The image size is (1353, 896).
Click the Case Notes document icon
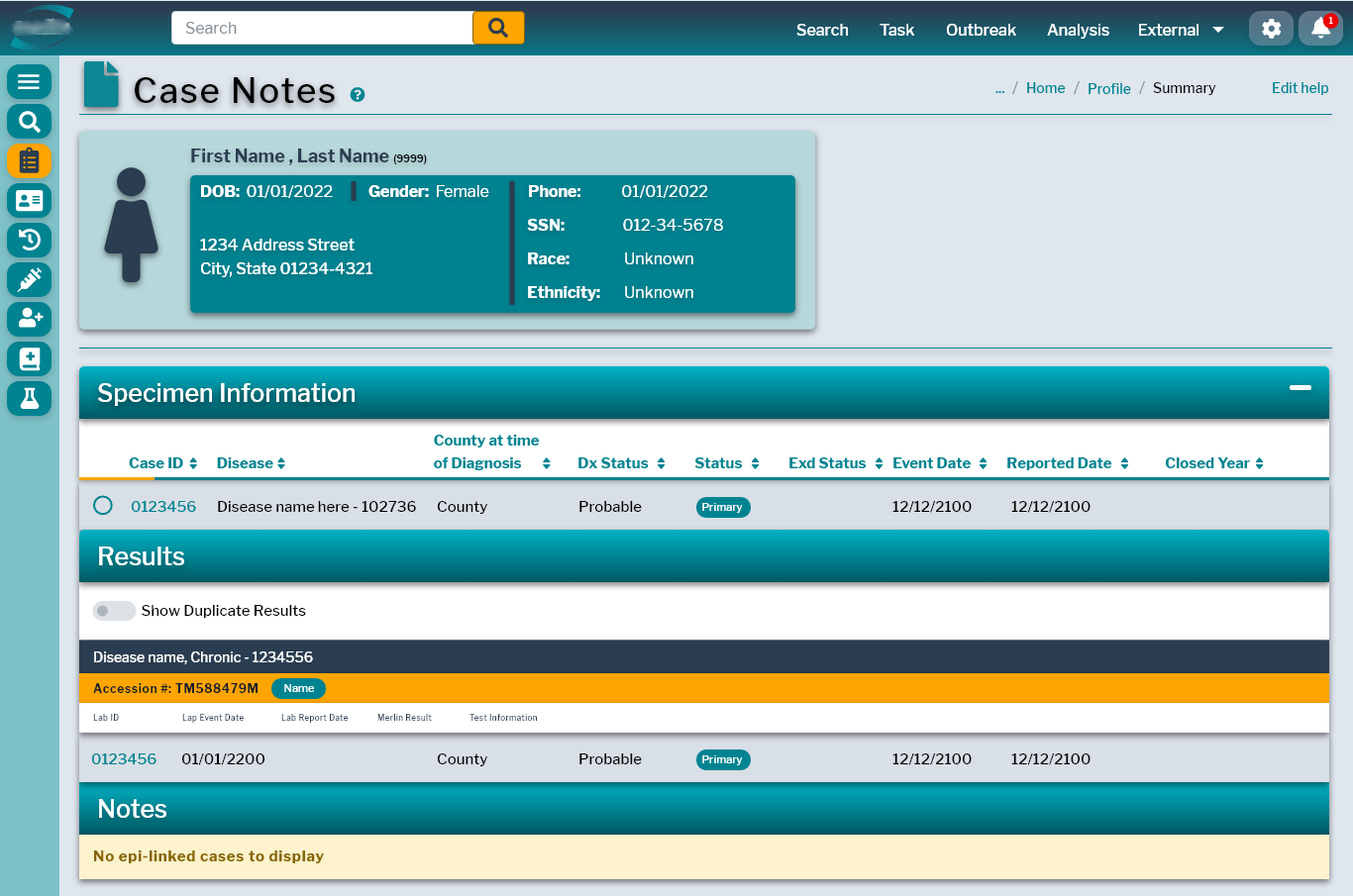pos(101,84)
